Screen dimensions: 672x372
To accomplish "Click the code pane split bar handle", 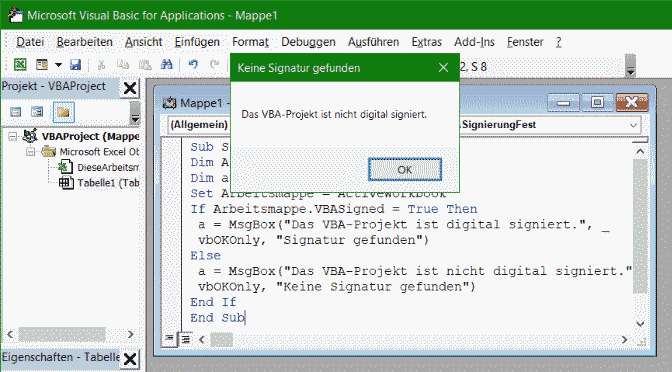I will click(x=640, y=140).
